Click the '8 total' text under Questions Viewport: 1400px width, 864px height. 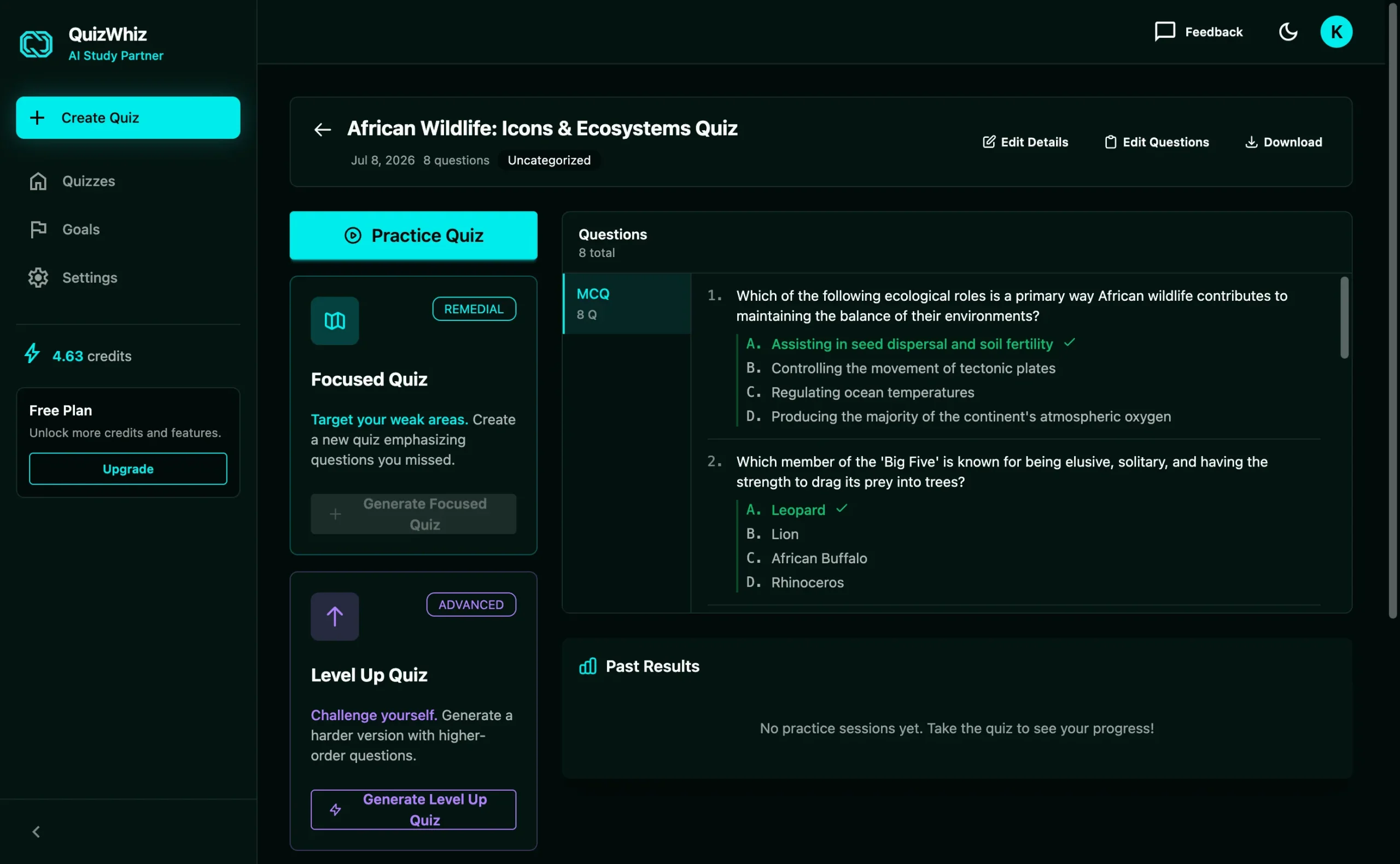pyautogui.click(x=596, y=253)
